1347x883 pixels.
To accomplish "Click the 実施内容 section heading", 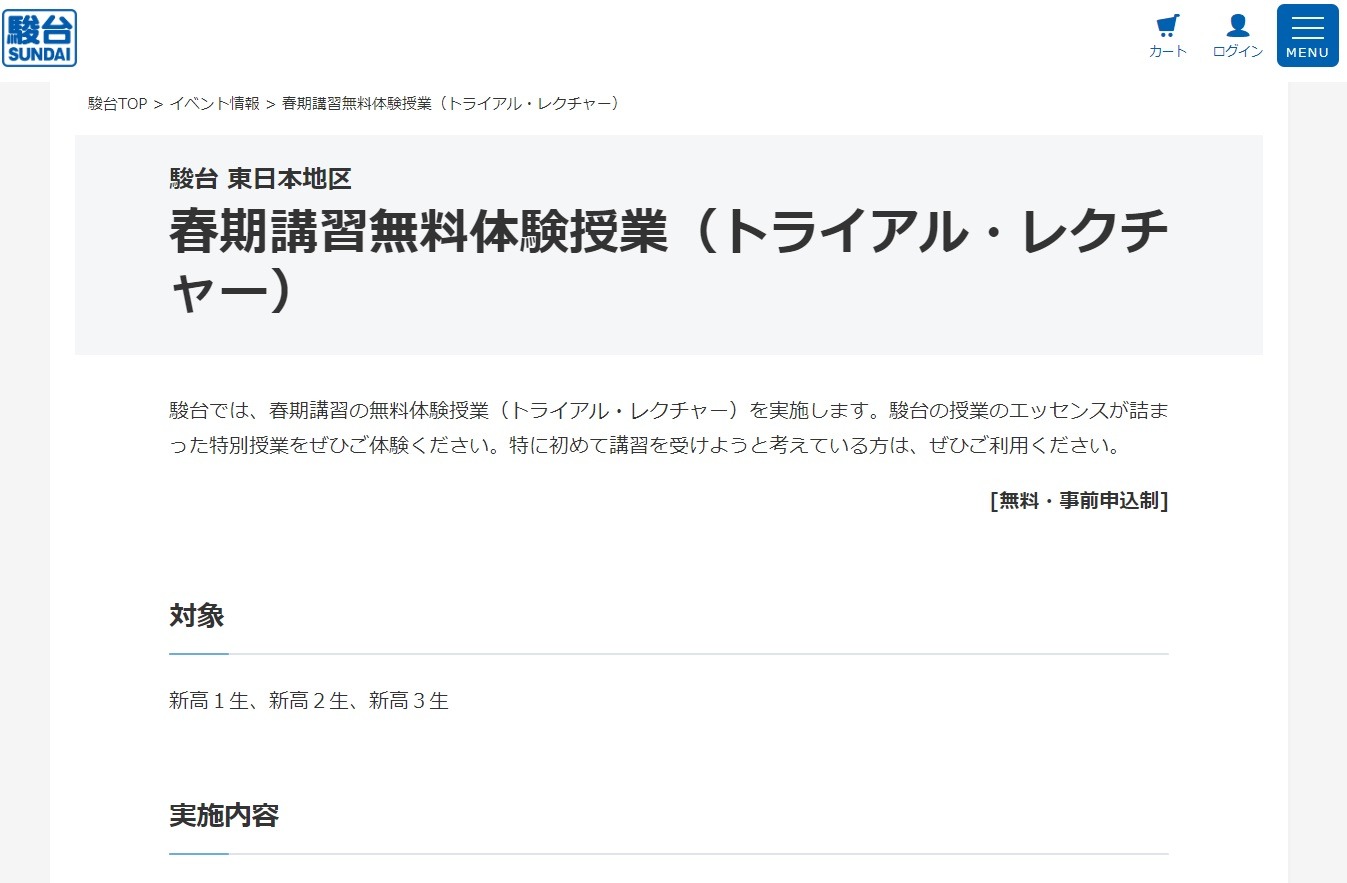I will pos(223,816).
